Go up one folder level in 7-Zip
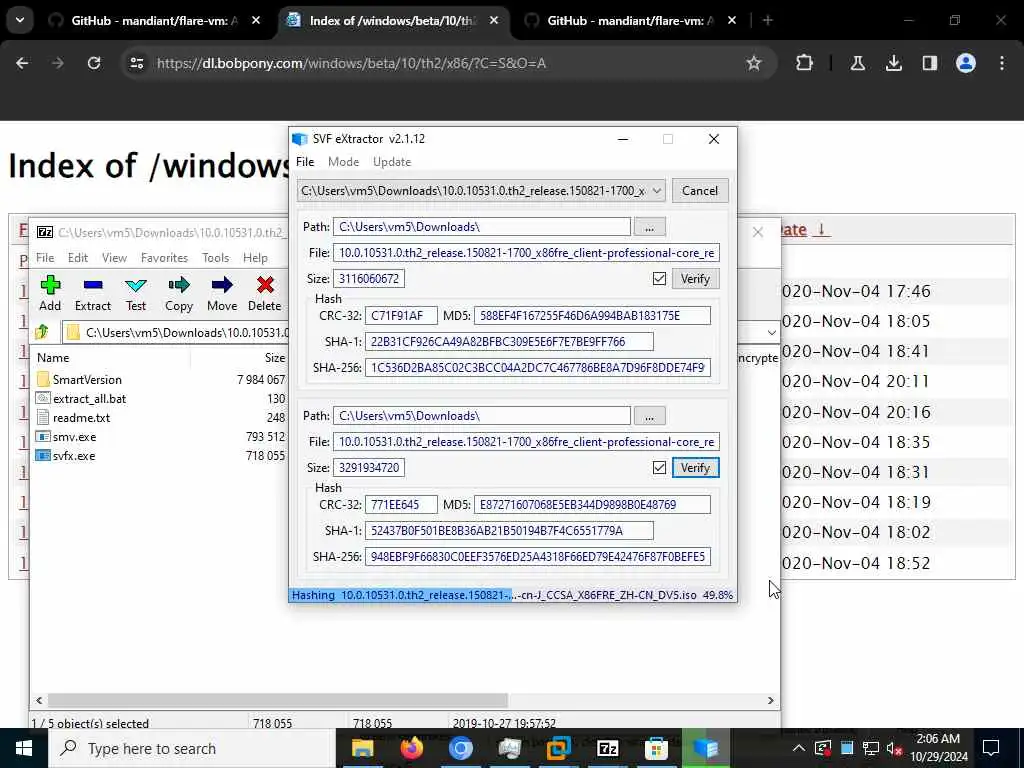The width and height of the screenshot is (1024, 768). point(42,332)
